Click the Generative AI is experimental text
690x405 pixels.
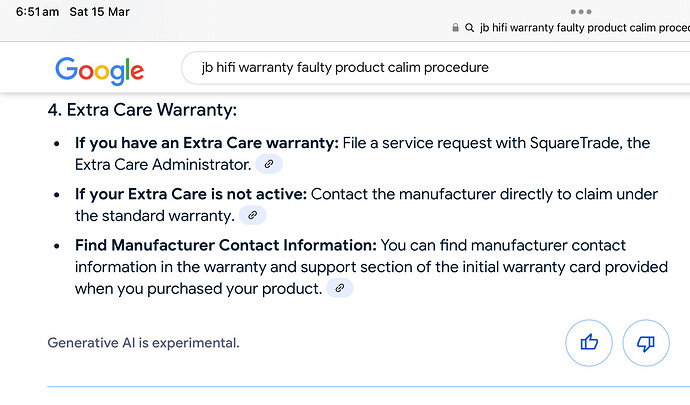(x=143, y=342)
